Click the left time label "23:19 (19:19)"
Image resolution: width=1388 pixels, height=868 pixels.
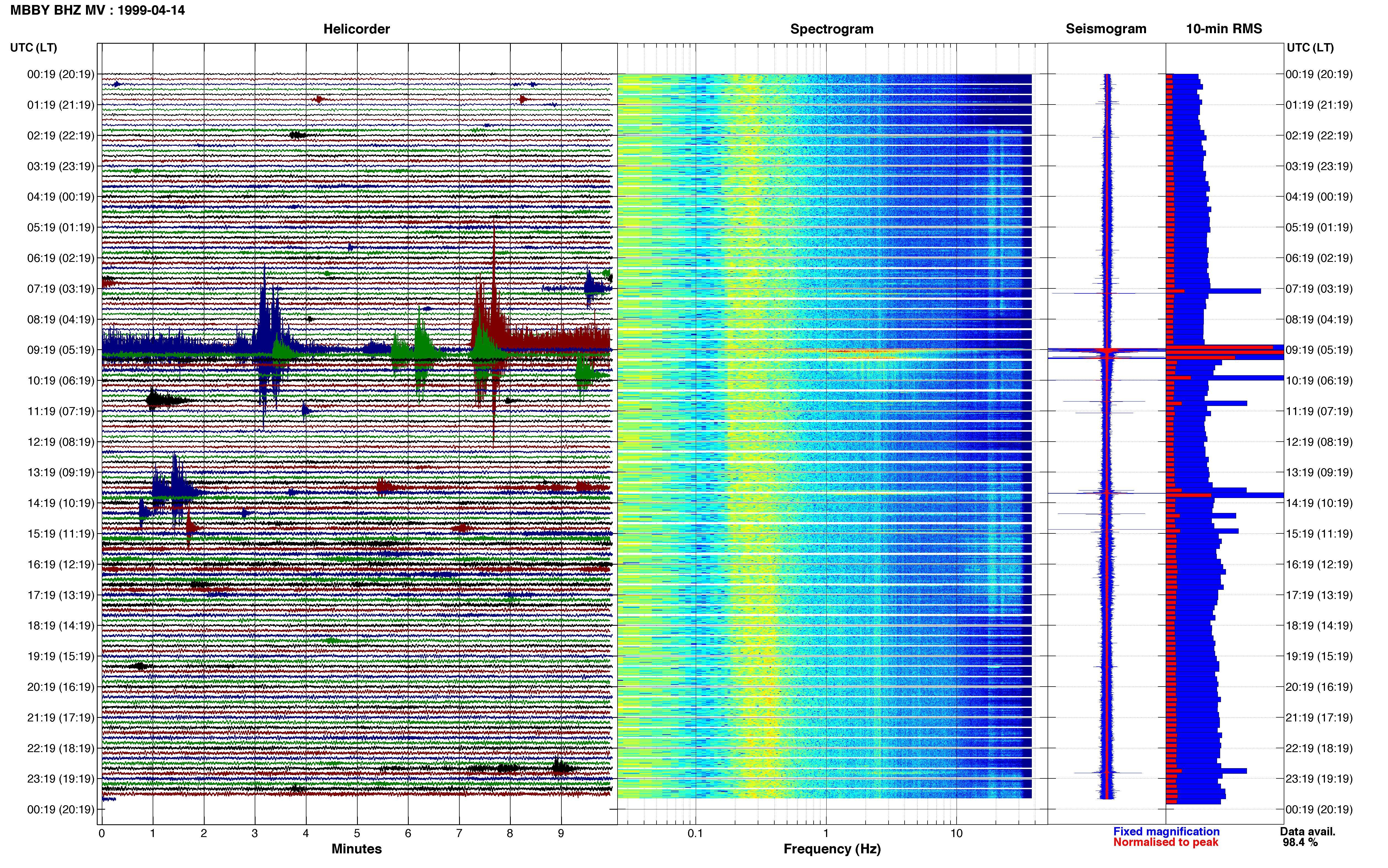point(60,779)
